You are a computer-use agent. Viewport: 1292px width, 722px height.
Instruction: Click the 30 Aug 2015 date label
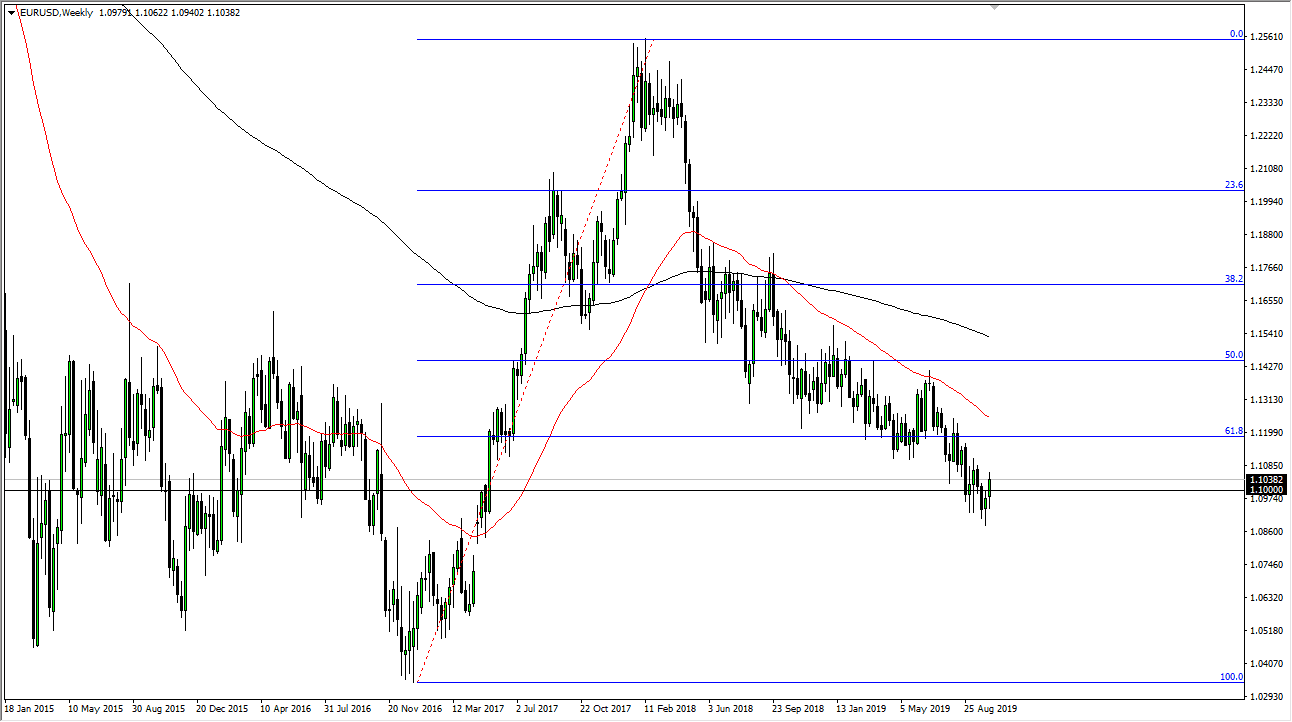[157, 708]
